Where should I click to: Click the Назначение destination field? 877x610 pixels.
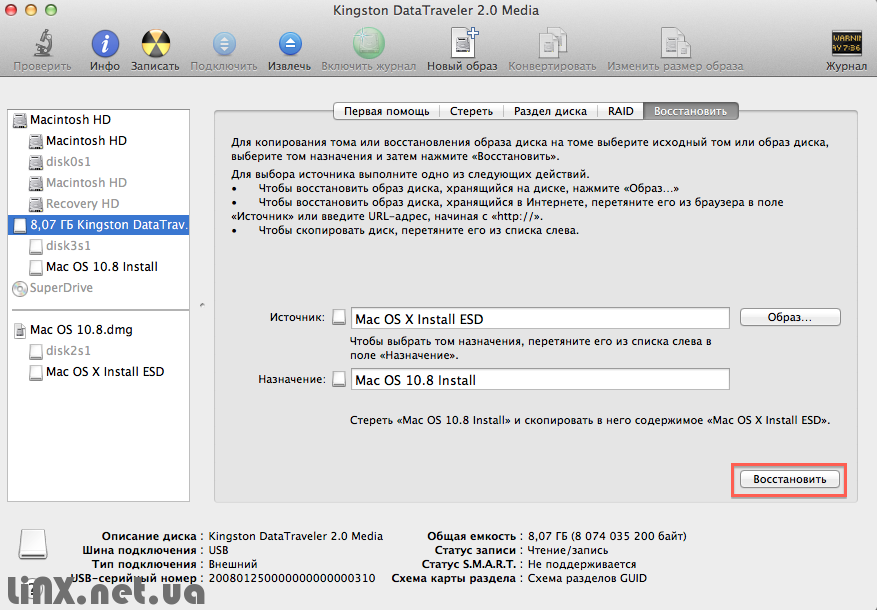540,380
